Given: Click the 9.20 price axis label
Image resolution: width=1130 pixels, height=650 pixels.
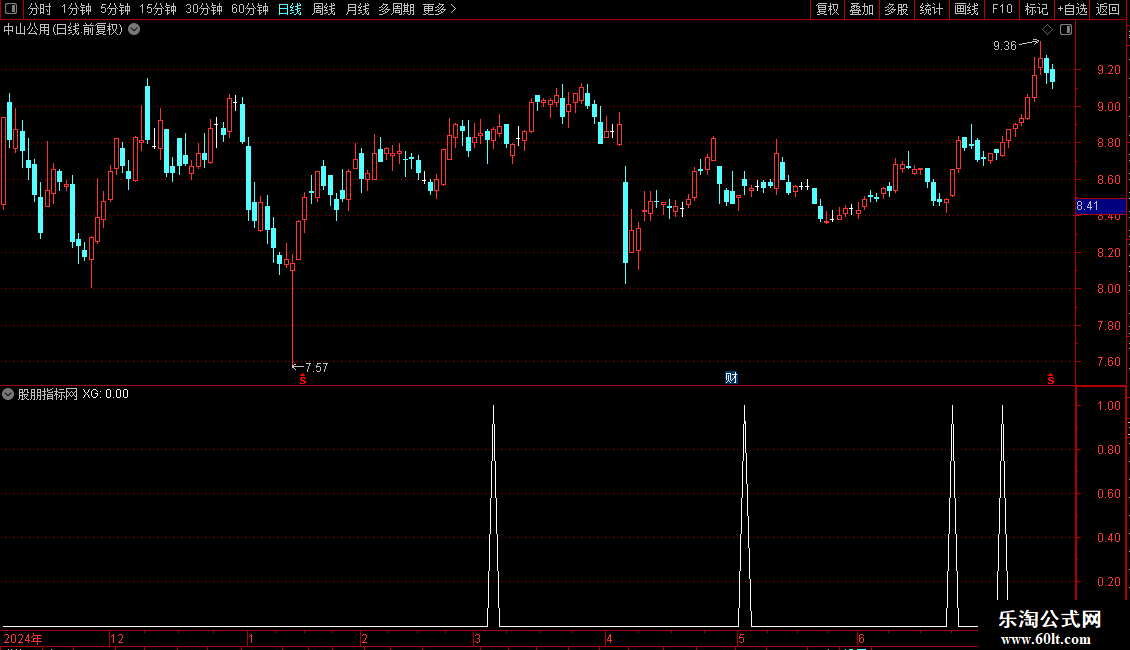Looking at the screenshot, I should coord(1108,70).
